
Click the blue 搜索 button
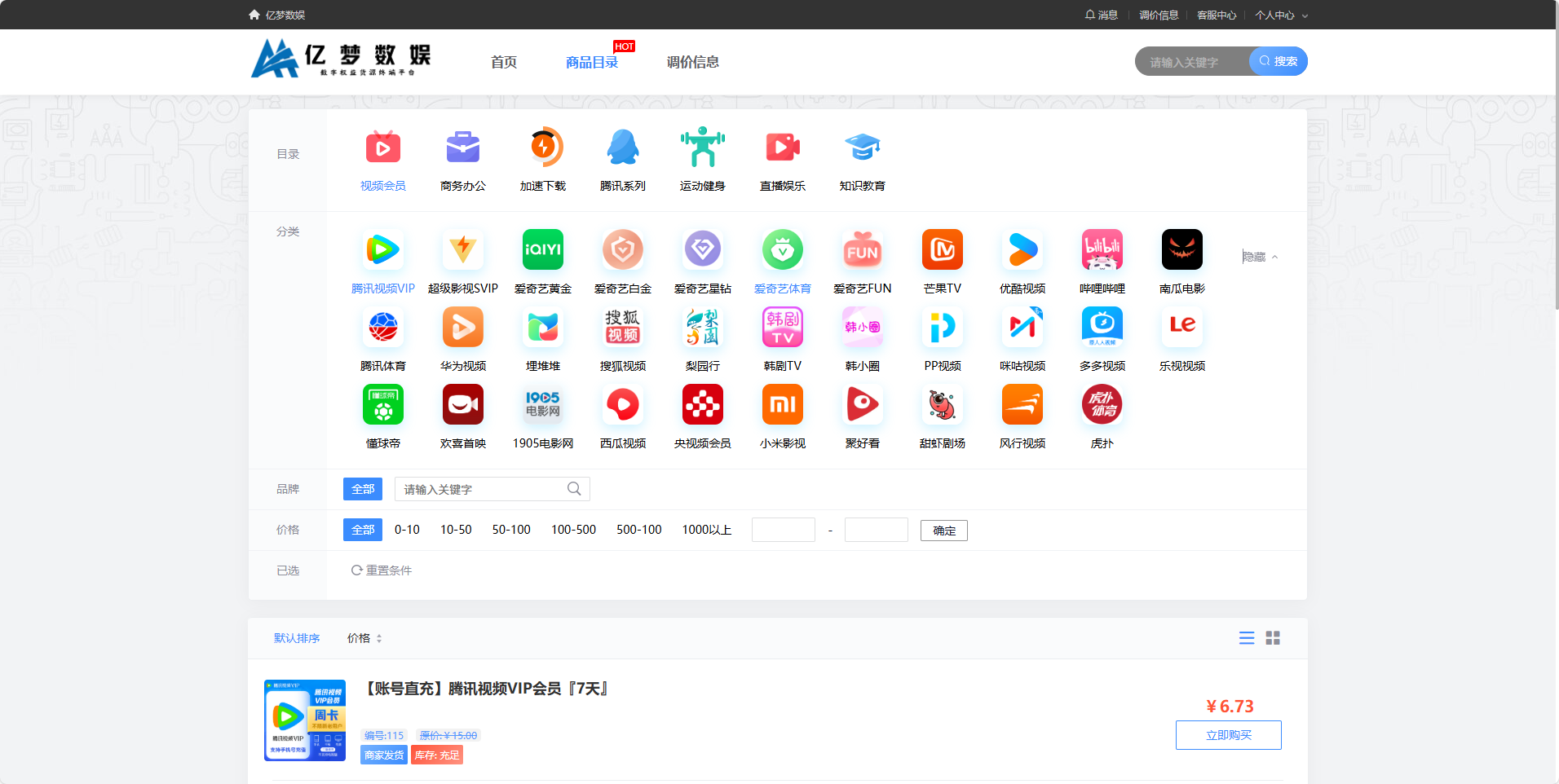(x=1279, y=61)
